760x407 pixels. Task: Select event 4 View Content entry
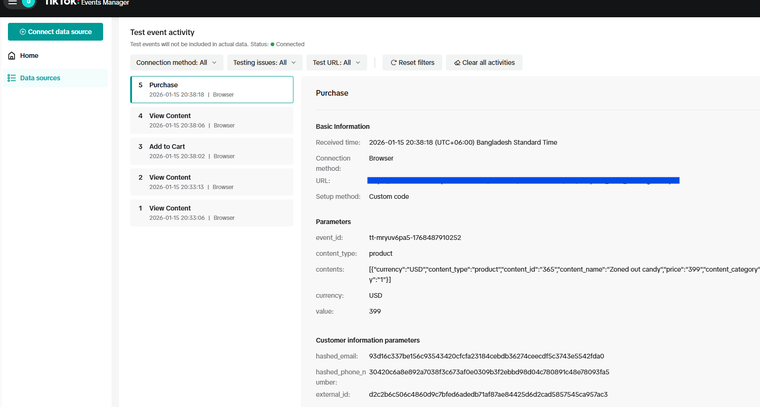click(212, 120)
